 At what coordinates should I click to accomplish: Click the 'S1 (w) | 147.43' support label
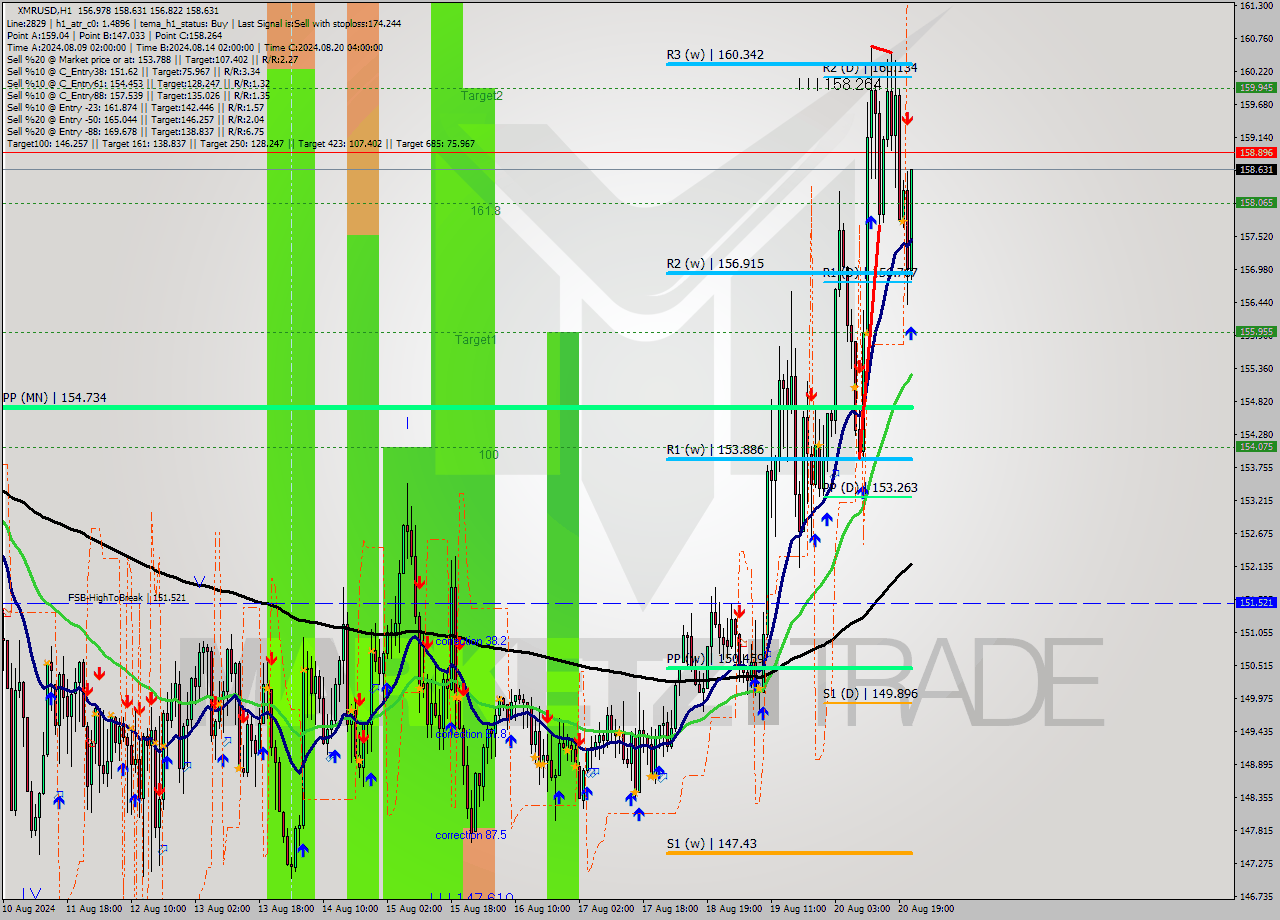pyautogui.click(x=712, y=844)
